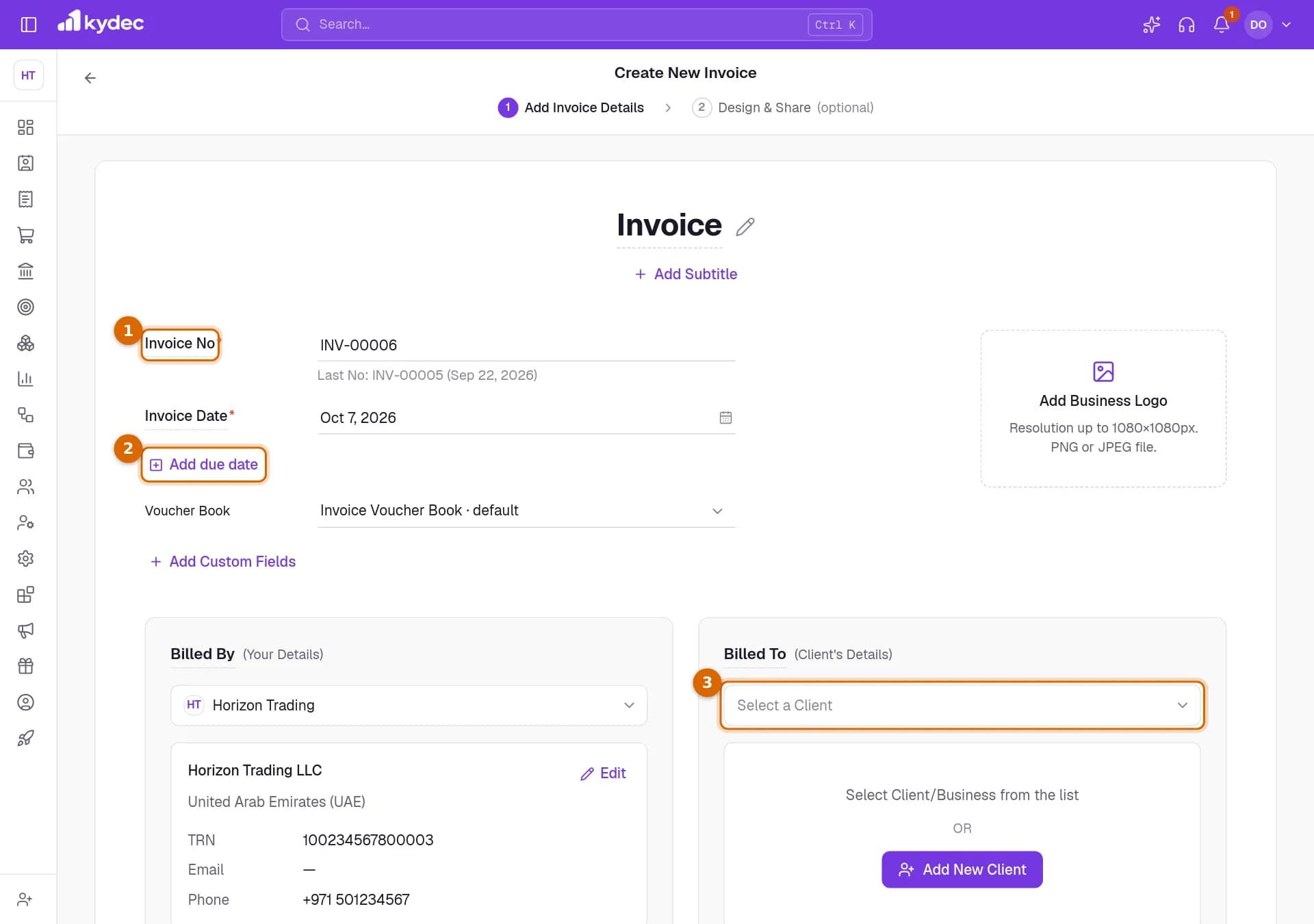Image resolution: width=1314 pixels, height=924 pixels.
Task: Open the rocket sidebar icon
Action: click(x=25, y=739)
